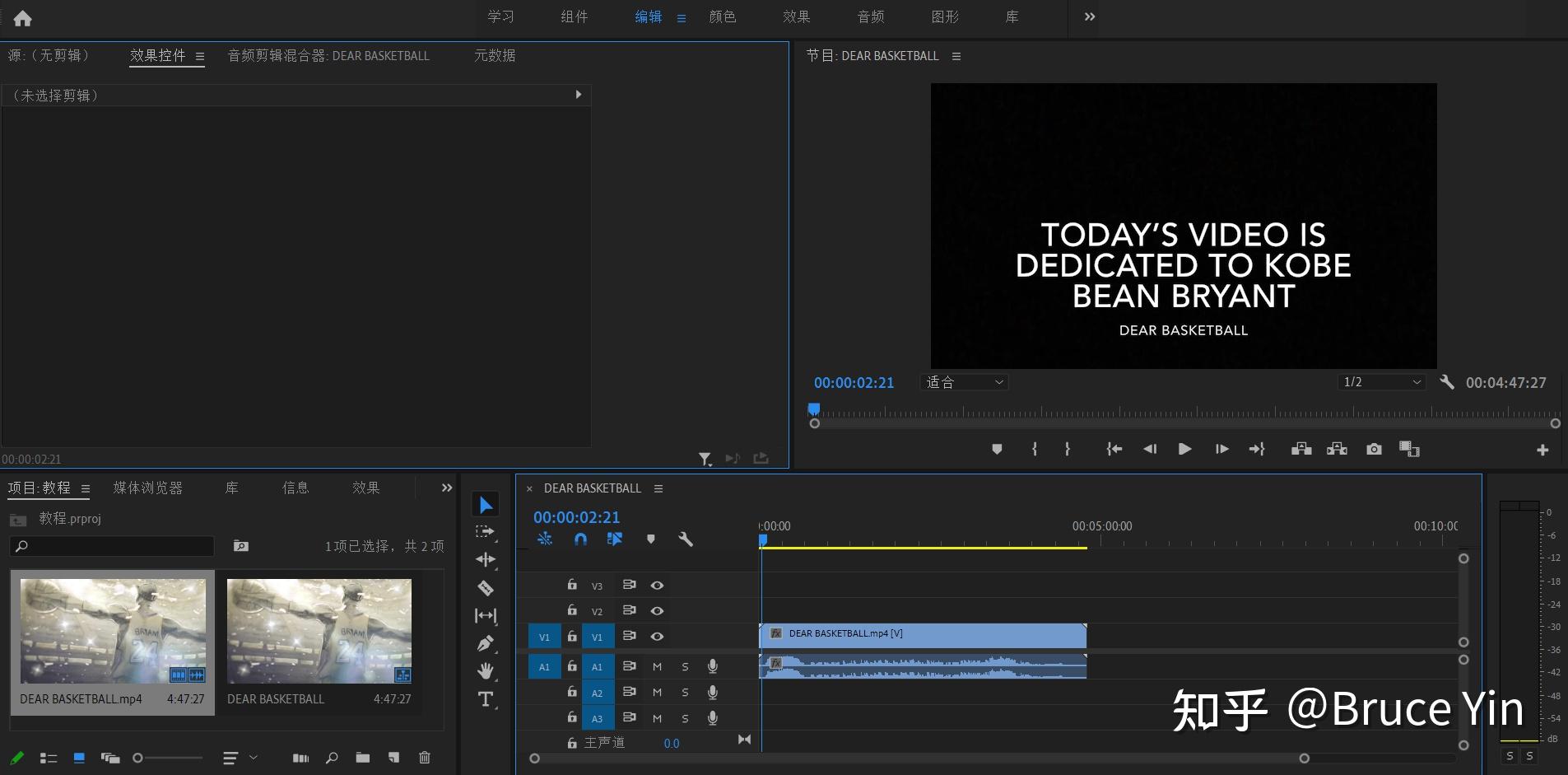Click Comparison View button
This screenshot has height=775, width=1568.
[1410, 449]
